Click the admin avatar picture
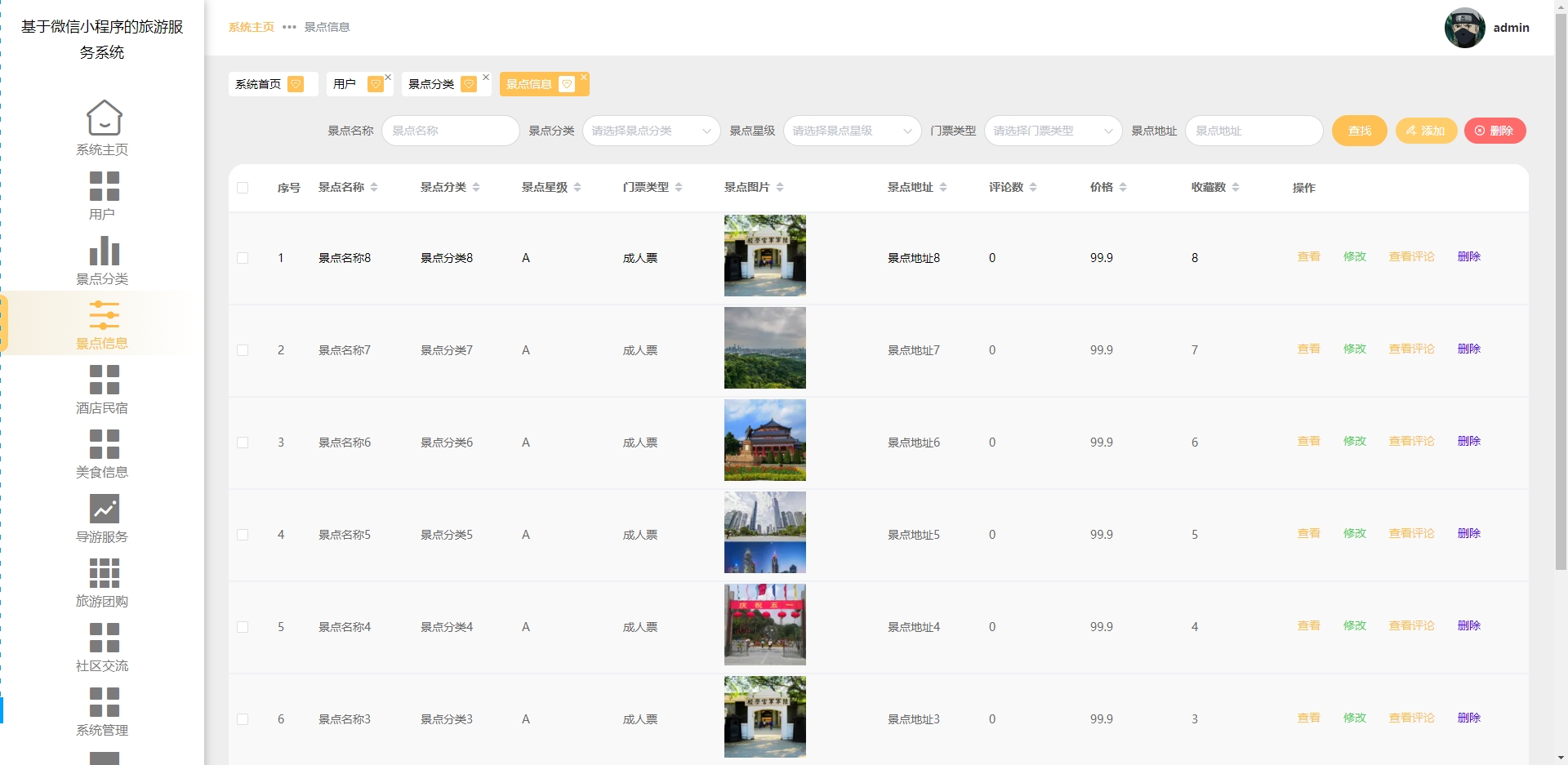Image resolution: width=1568 pixels, height=765 pixels. tap(1464, 28)
